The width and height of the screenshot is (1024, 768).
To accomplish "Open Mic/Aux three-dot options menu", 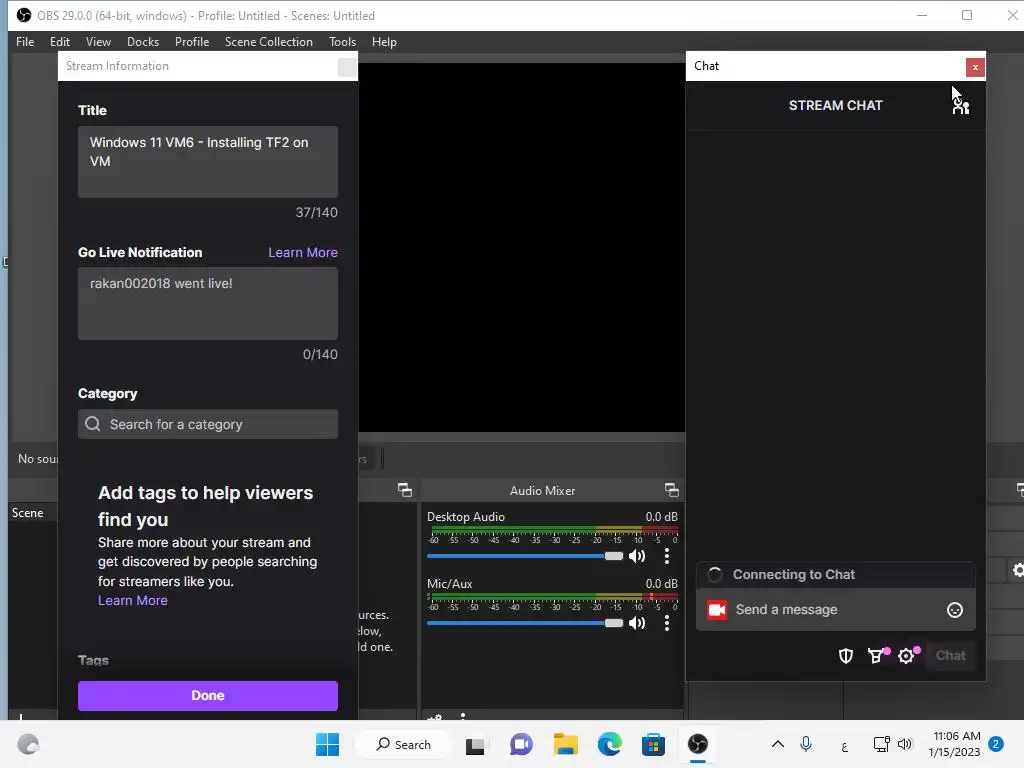I will (667, 623).
